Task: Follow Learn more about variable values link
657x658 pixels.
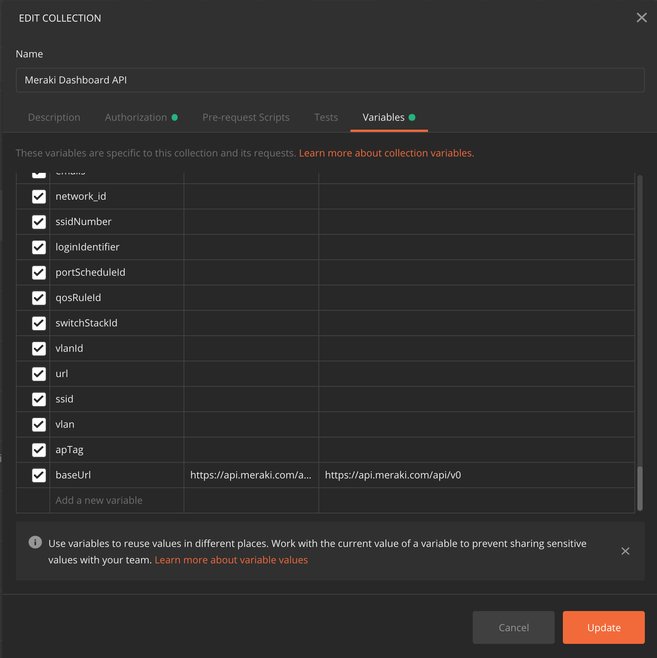Action: tap(231, 560)
